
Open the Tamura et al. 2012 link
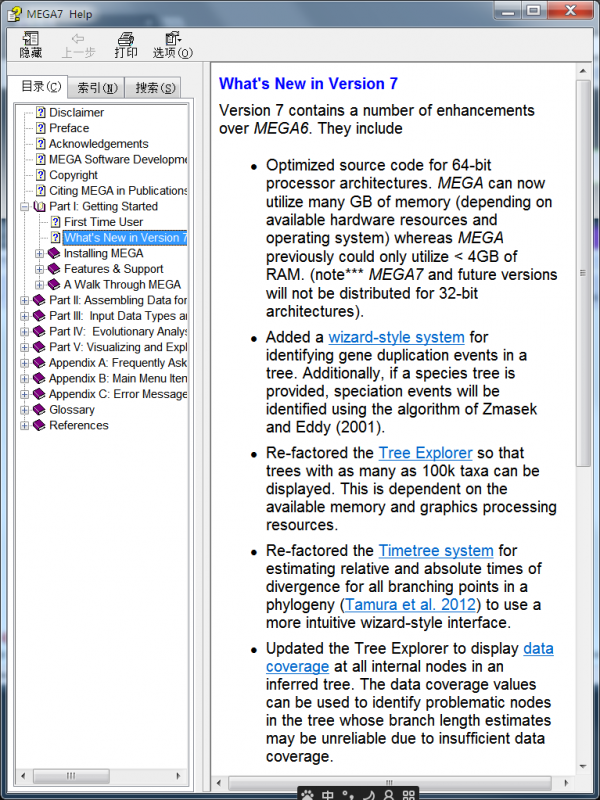410,605
